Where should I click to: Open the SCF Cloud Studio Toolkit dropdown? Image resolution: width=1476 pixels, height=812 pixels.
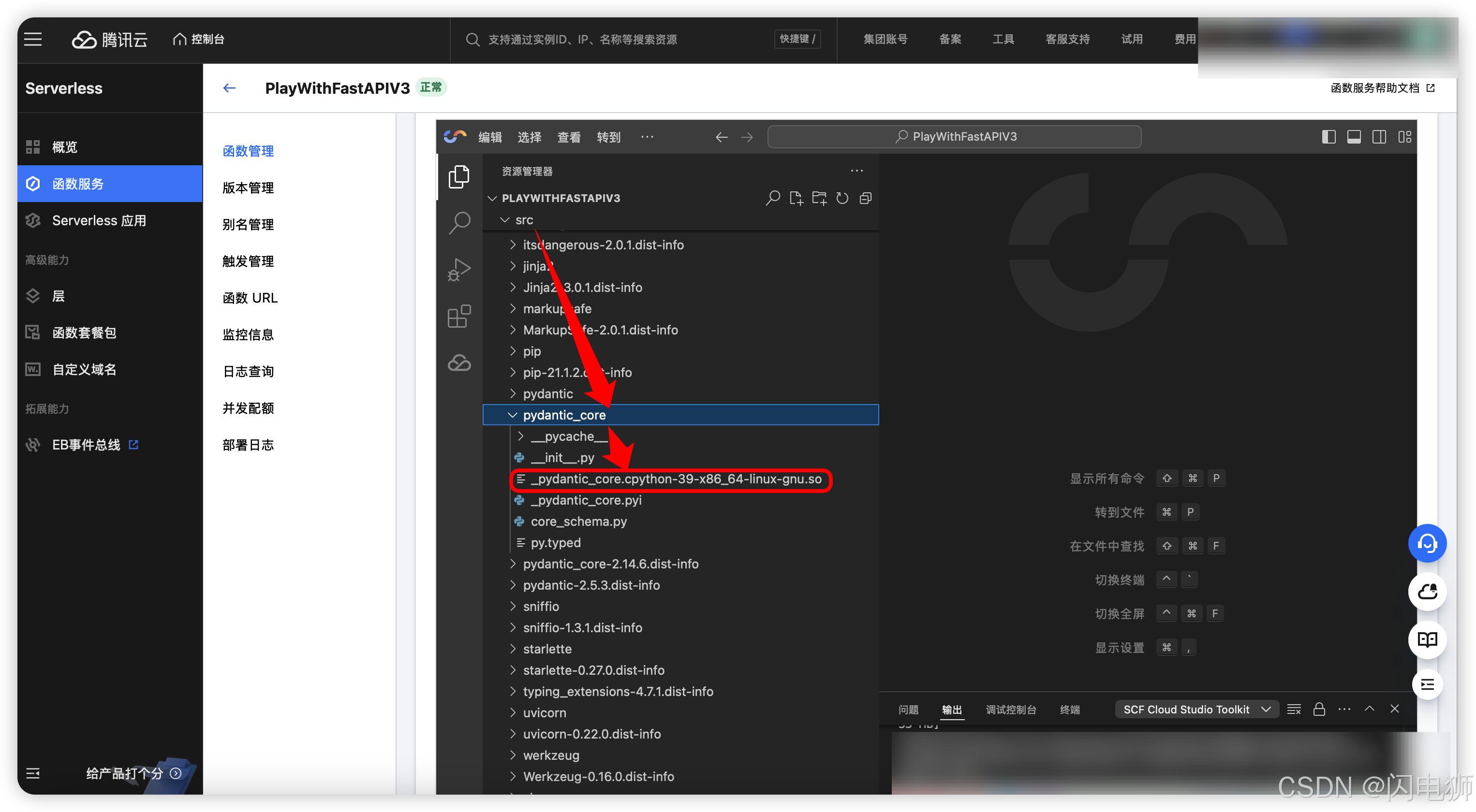coord(1196,710)
